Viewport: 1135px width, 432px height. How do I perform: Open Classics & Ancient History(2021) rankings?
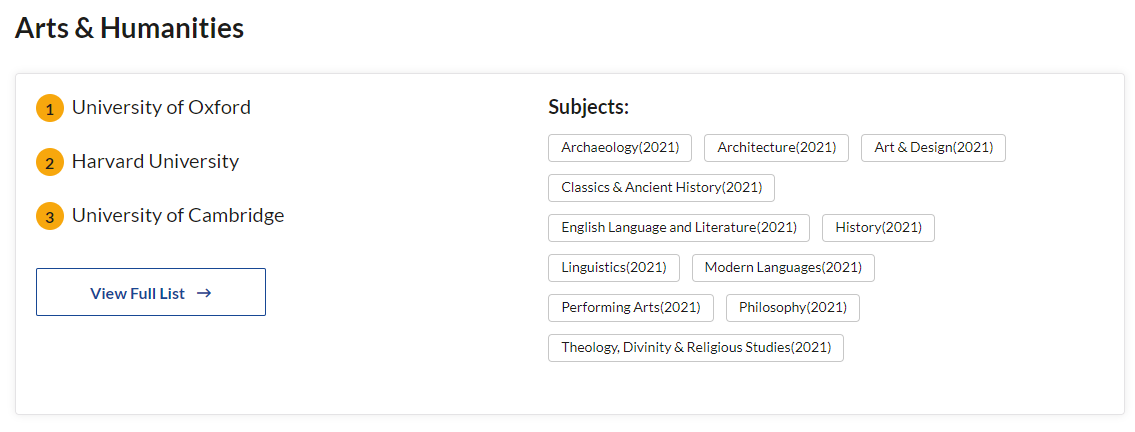coord(661,187)
